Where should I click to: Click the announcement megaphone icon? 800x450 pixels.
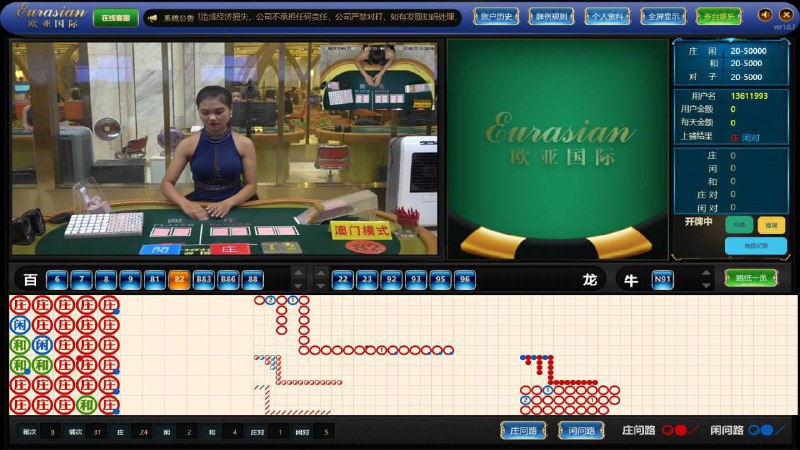tap(152, 18)
